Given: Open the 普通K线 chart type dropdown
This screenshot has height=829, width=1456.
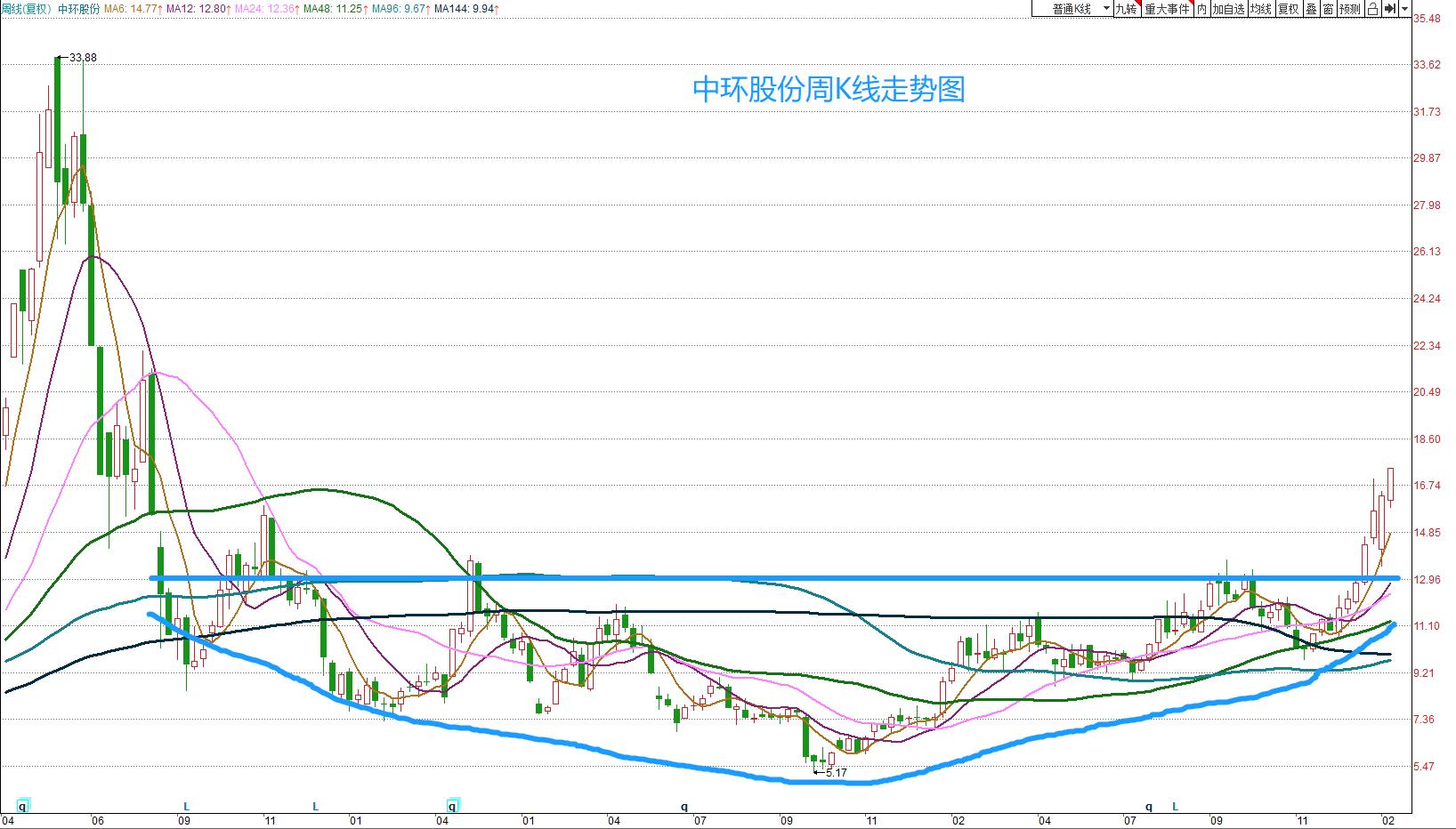Looking at the screenshot, I should coord(1072,9).
